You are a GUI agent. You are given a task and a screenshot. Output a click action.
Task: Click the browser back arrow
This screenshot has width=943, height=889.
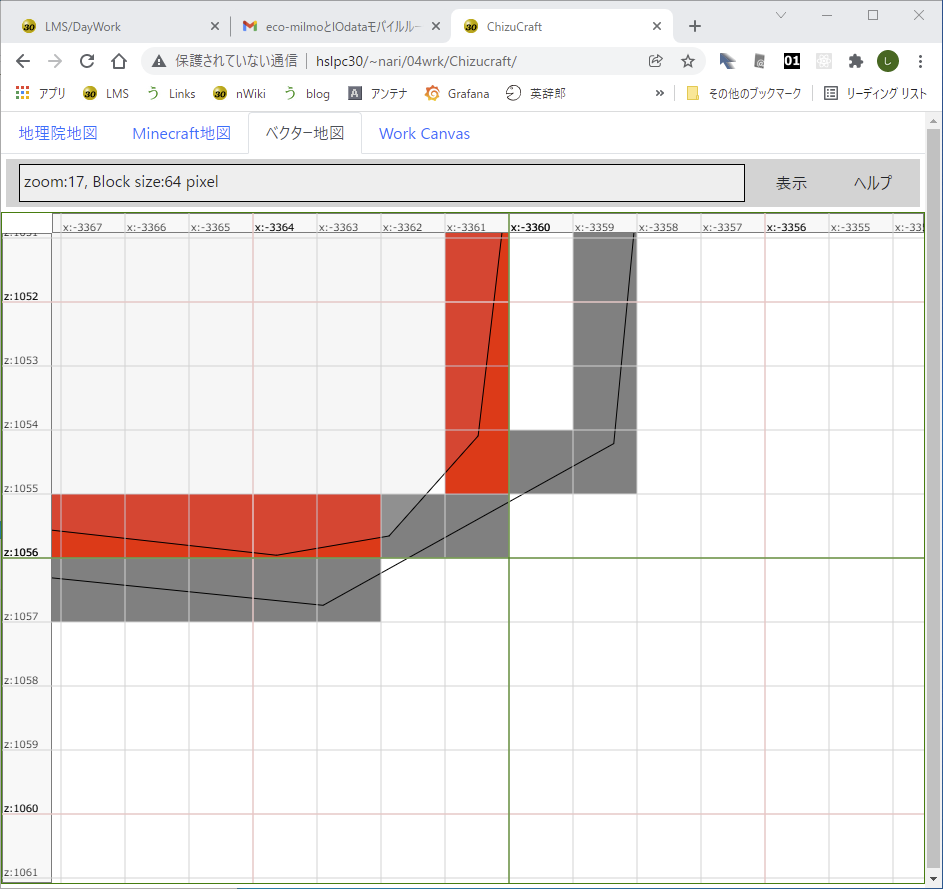[x=24, y=61]
